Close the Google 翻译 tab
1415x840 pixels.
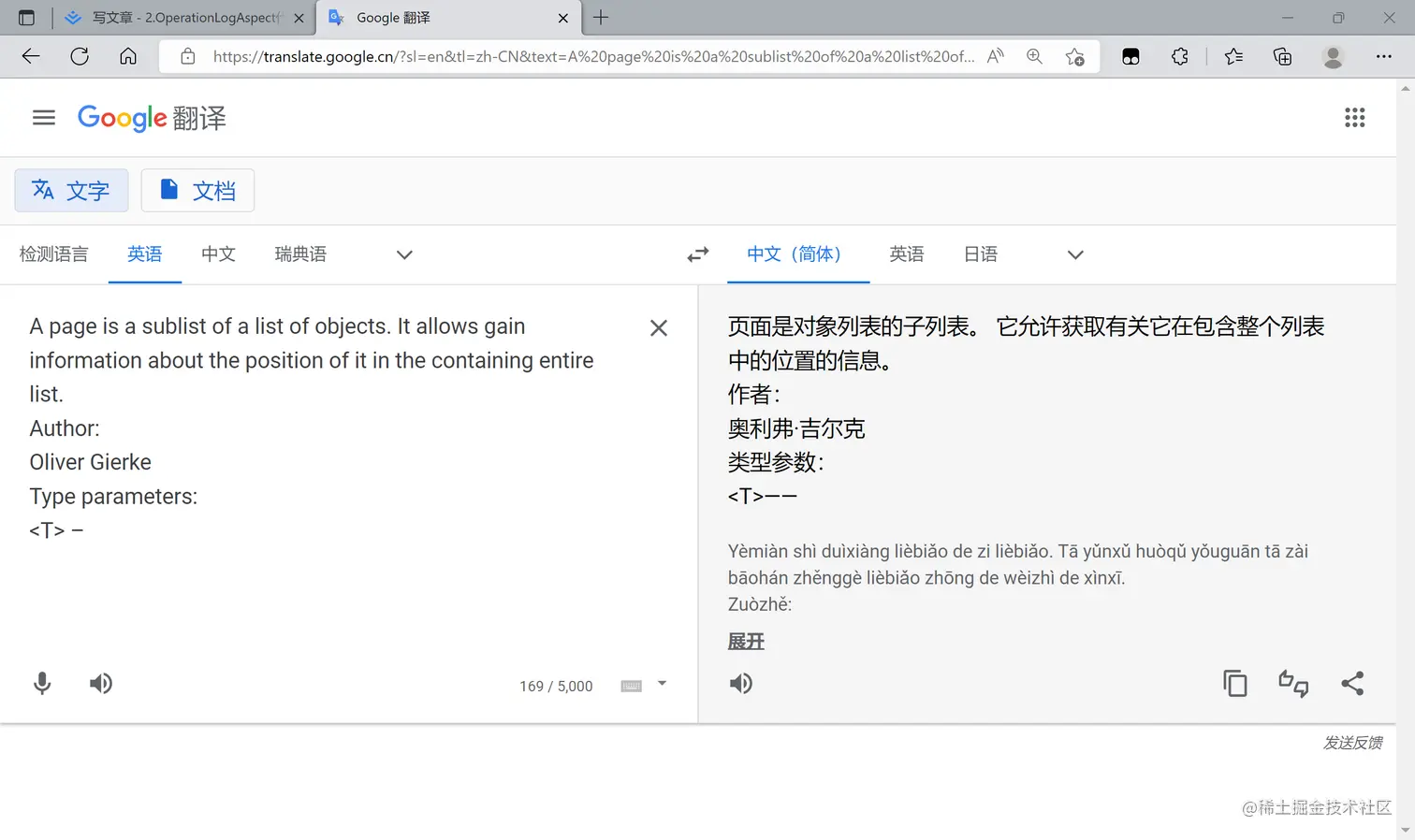[x=562, y=18]
